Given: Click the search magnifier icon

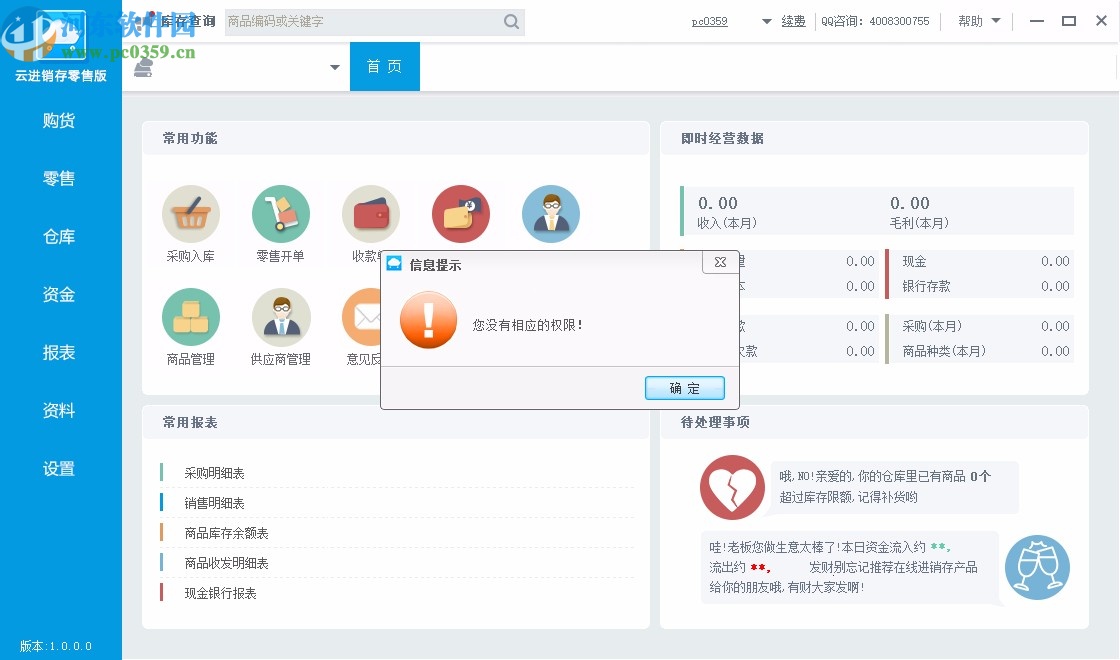Looking at the screenshot, I should pos(511,21).
